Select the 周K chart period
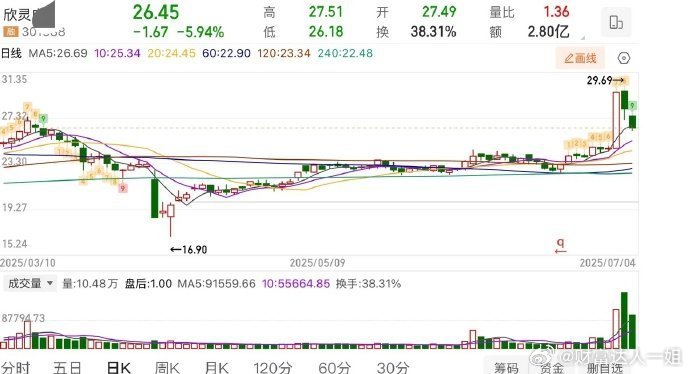This screenshot has height=374, width=690. click(167, 367)
